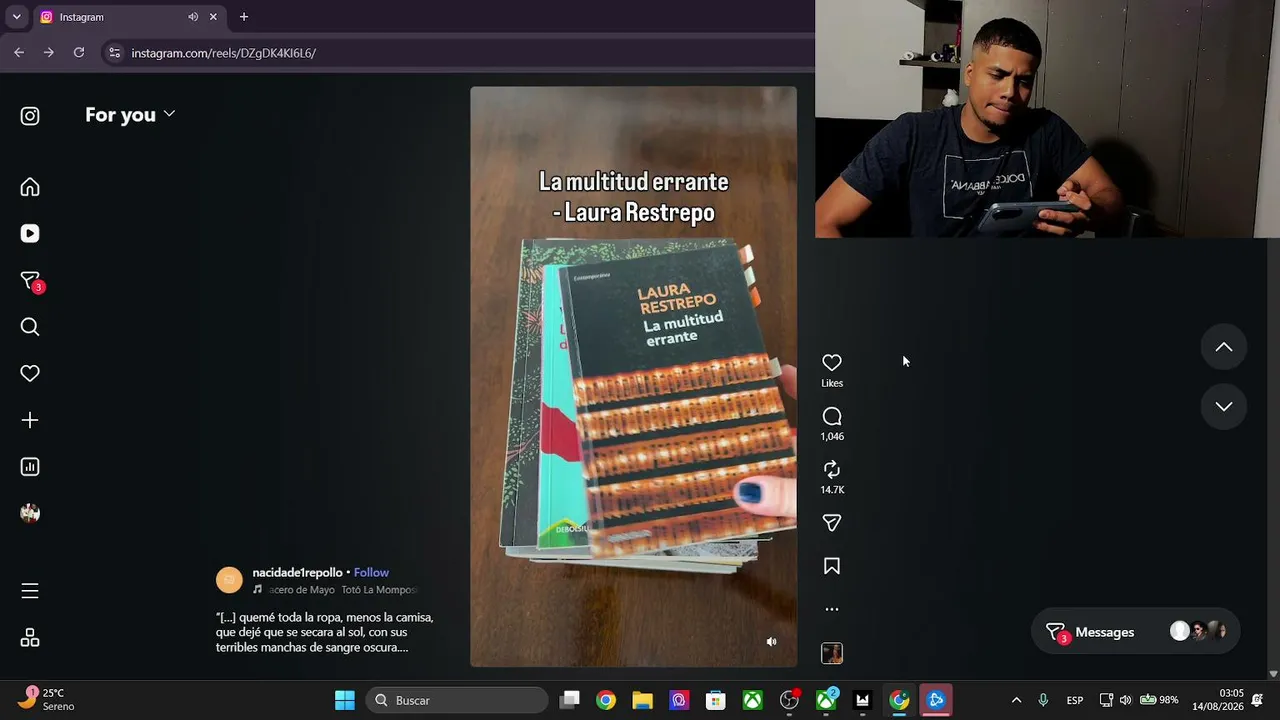Open File Explorer from the taskbar

642,700
